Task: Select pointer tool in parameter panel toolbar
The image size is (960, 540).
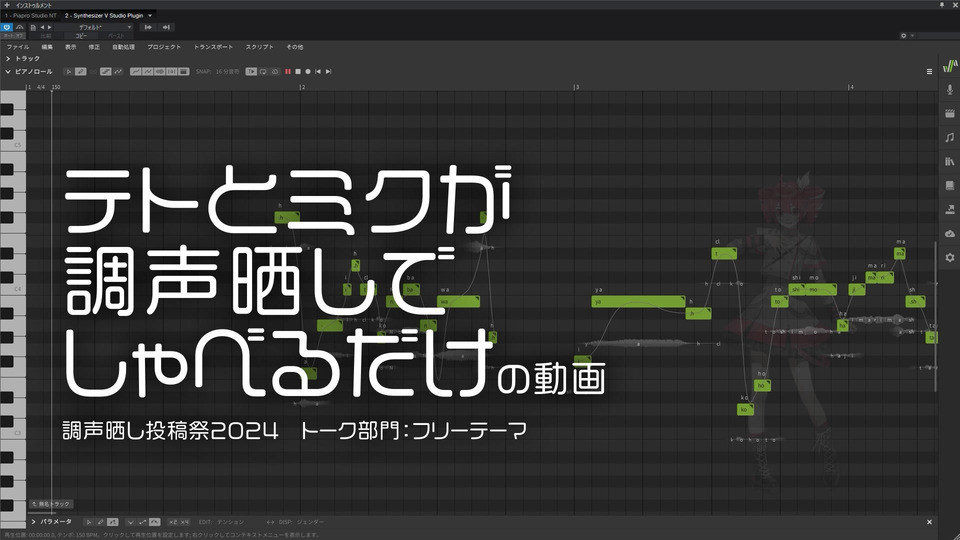Action: pyautogui.click(x=89, y=522)
